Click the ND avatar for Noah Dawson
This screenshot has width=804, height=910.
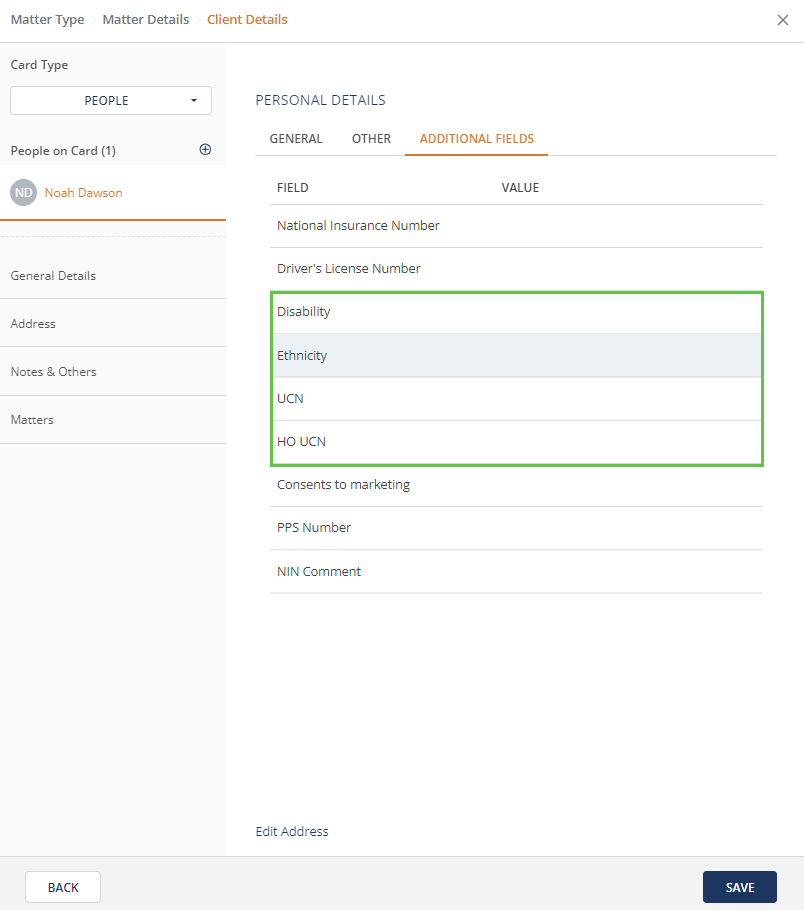click(x=24, y=193)
